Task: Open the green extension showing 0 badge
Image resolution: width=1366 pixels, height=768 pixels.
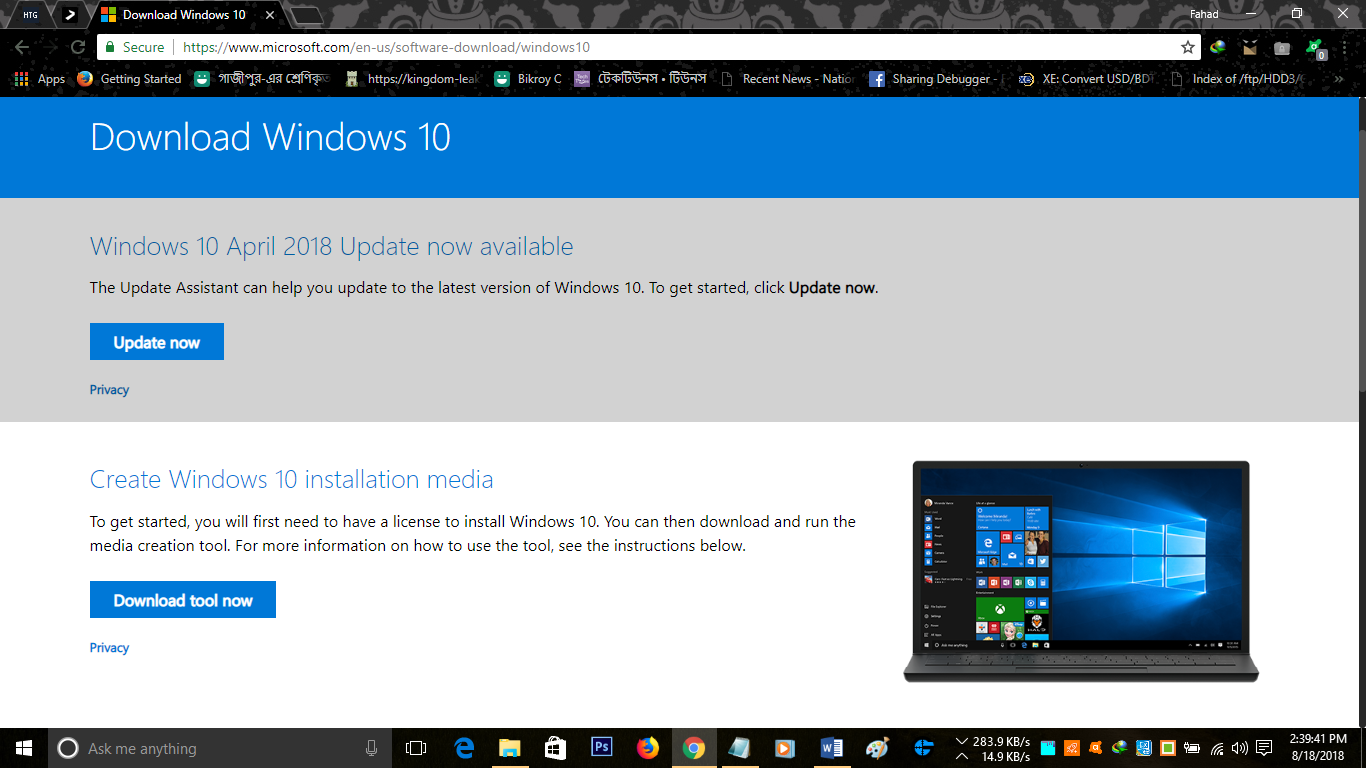Action: point(1316,48)
